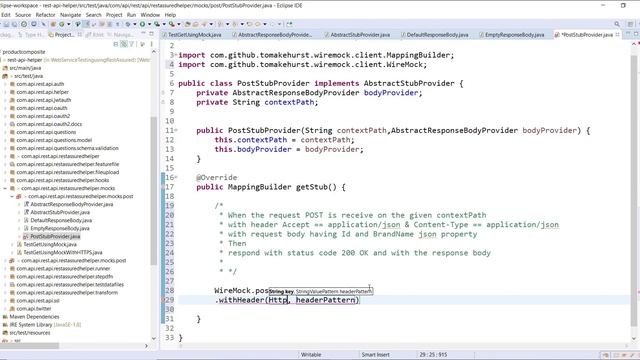Viewport: 640px width, 360px height.
Task: Click the Smart Insert status bar entry
Action: [375, 355]
